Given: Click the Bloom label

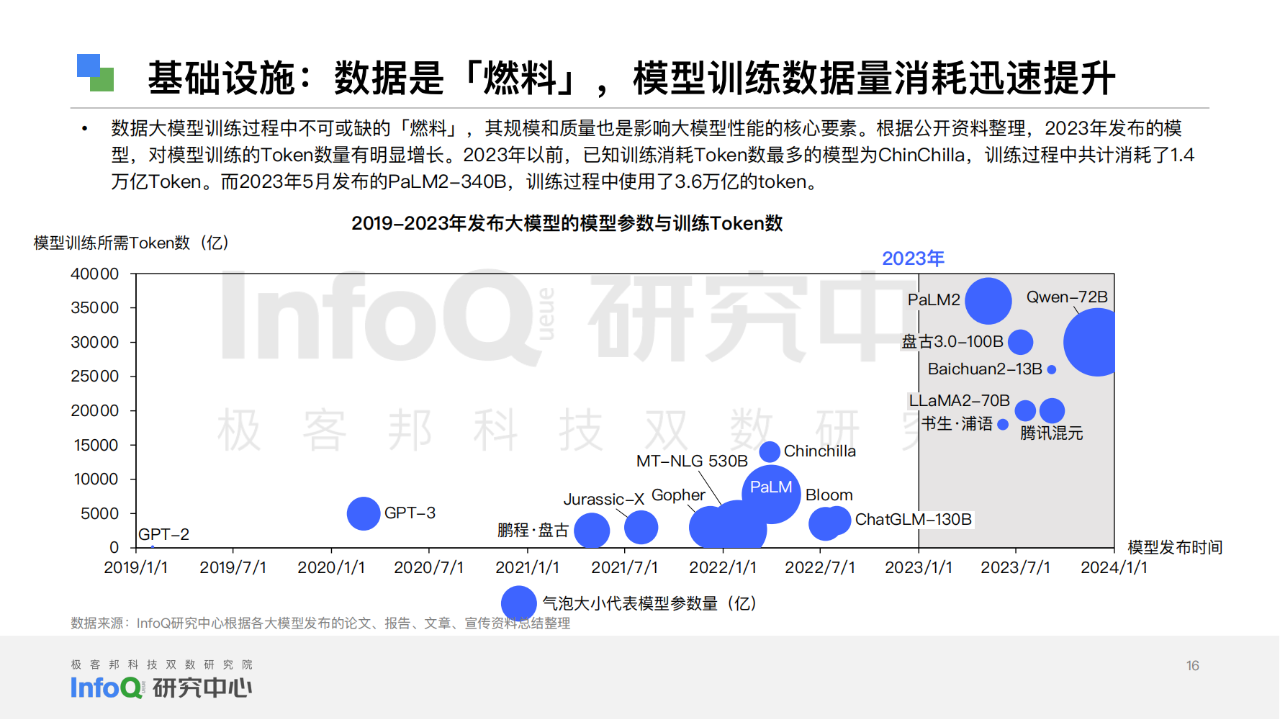Looking at the screenshot, I should pos(829,495).
